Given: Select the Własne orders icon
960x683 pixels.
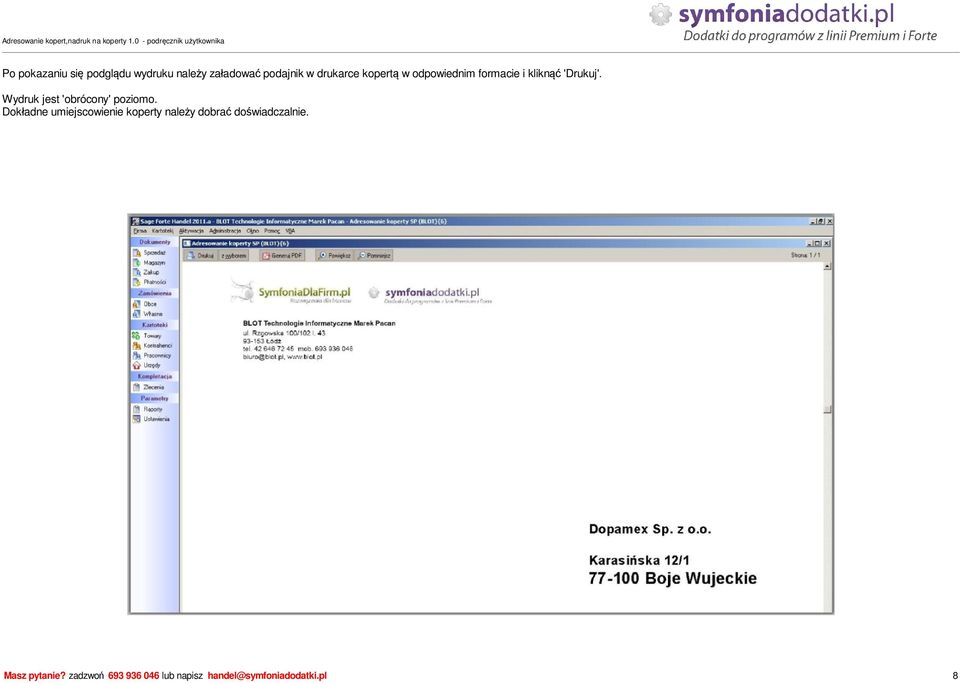Looking at the screenshot, I should point(137,313).
